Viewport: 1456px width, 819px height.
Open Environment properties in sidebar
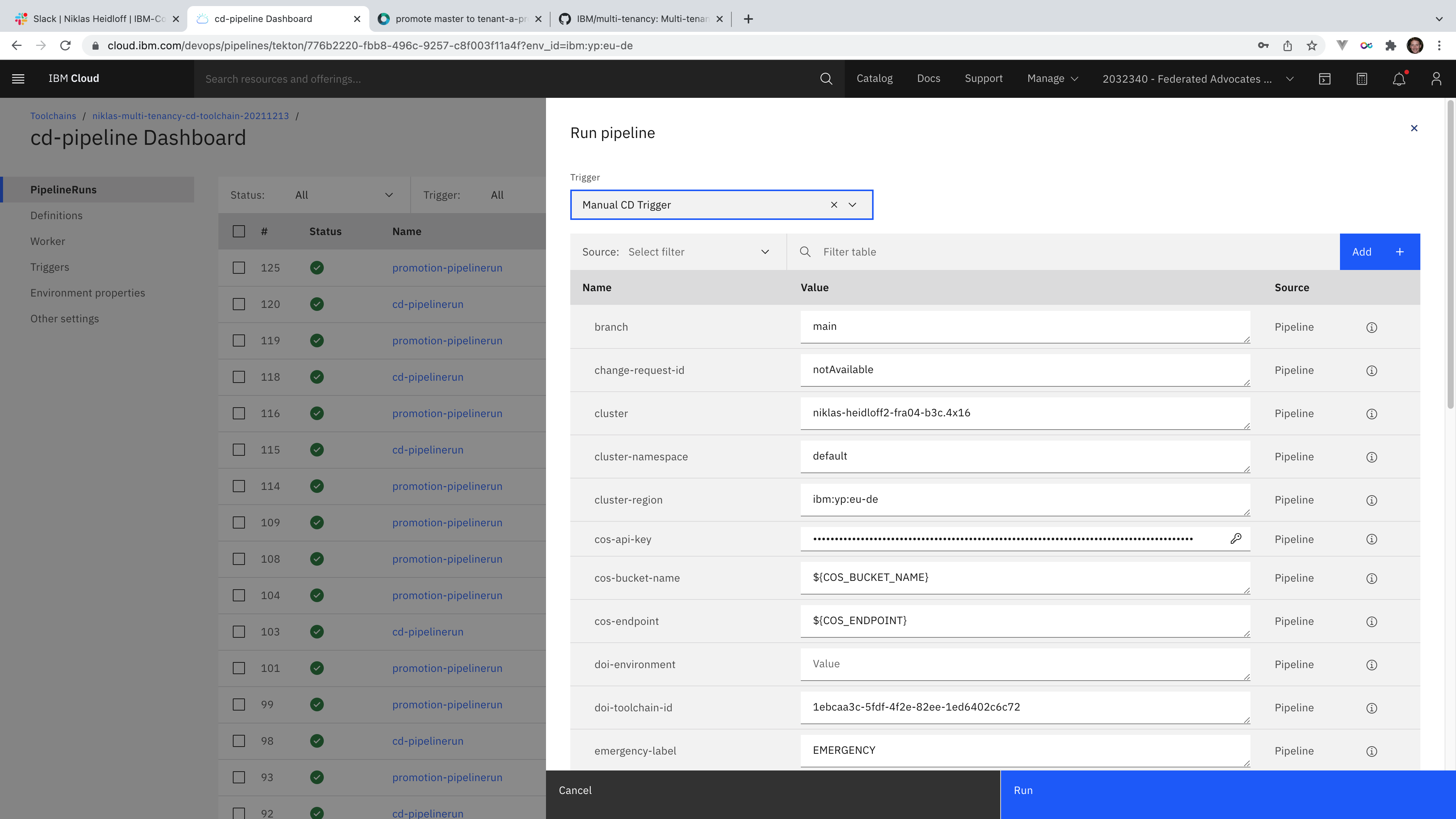(x=88, y=293)
